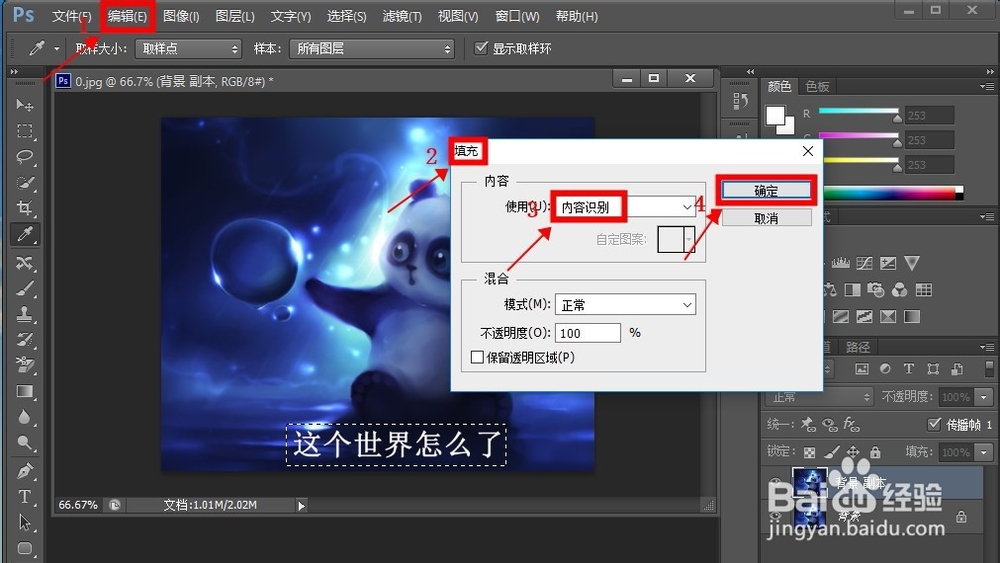Switch to the 色板 tab
This screenshot has width=1000, height=563.
click(x=817, y=86)
